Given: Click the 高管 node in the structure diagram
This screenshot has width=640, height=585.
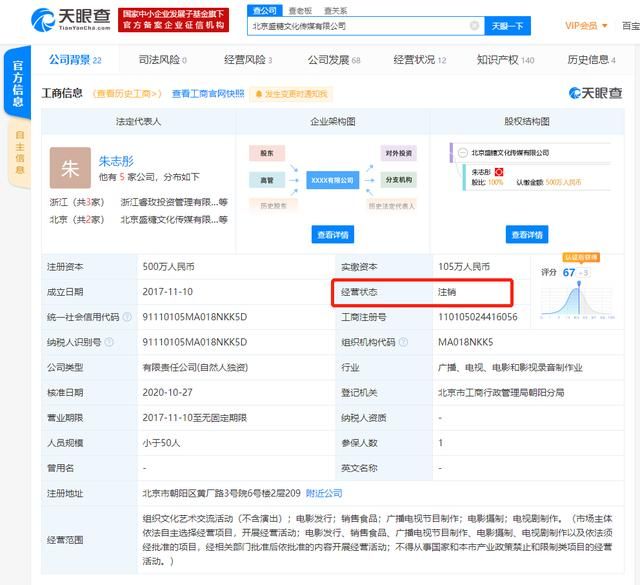Looking at the screenshot, I should pos(267,180).
